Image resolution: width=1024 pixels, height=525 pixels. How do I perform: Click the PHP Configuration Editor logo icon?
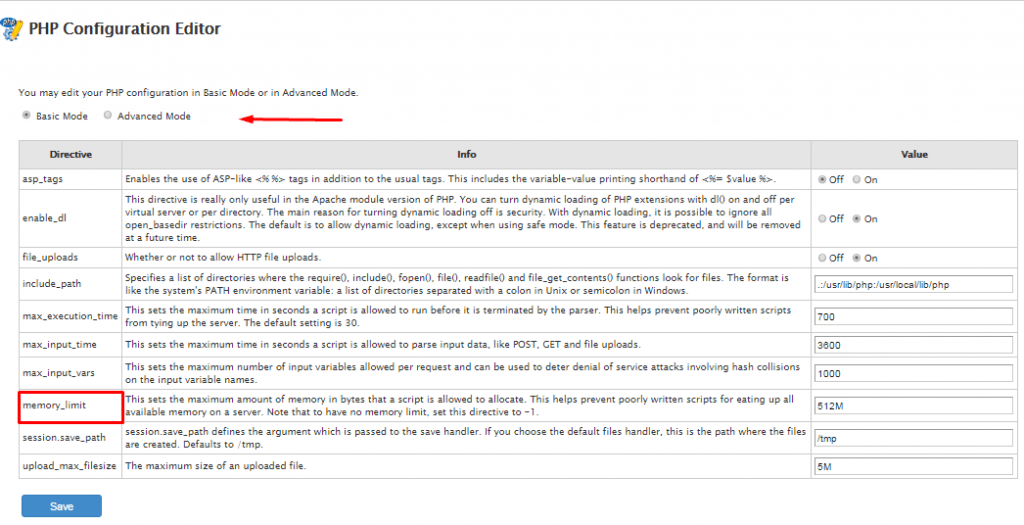point(11,29)
